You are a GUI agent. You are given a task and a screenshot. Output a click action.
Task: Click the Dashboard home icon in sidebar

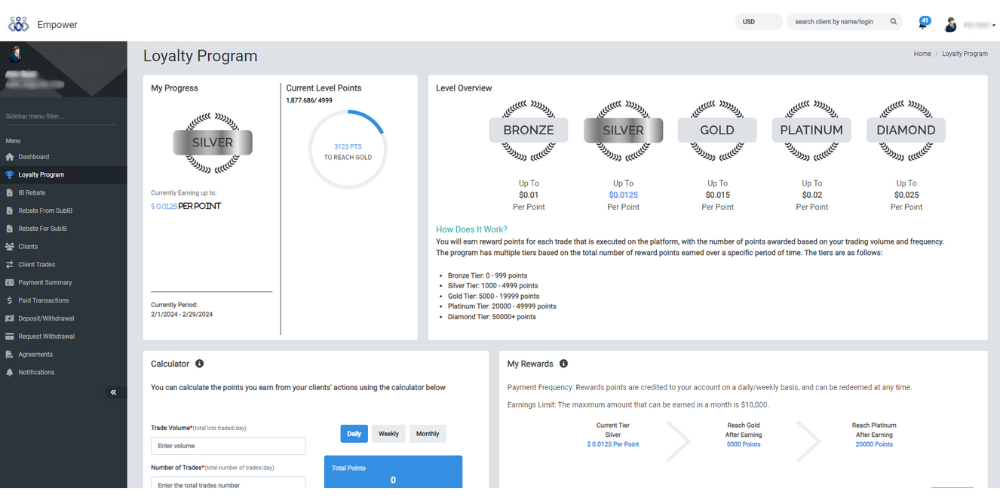(x=10, y=157)
